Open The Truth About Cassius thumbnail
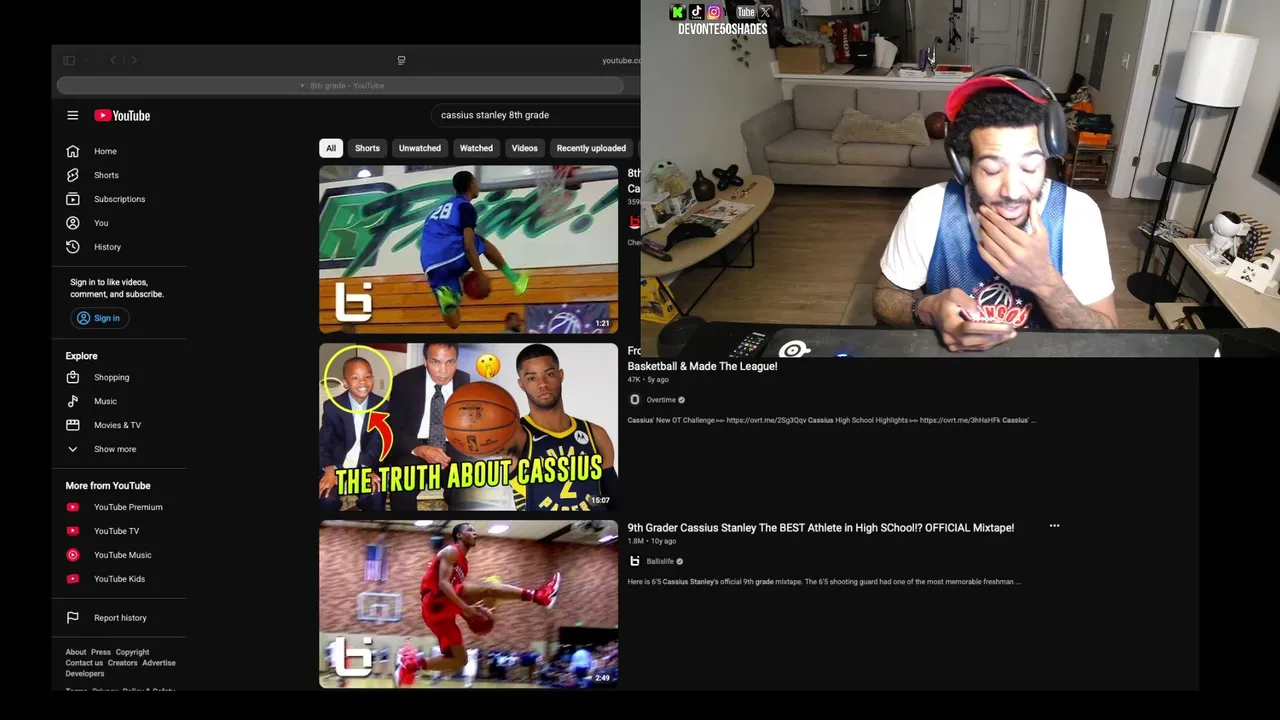 [x=468, y=427]
